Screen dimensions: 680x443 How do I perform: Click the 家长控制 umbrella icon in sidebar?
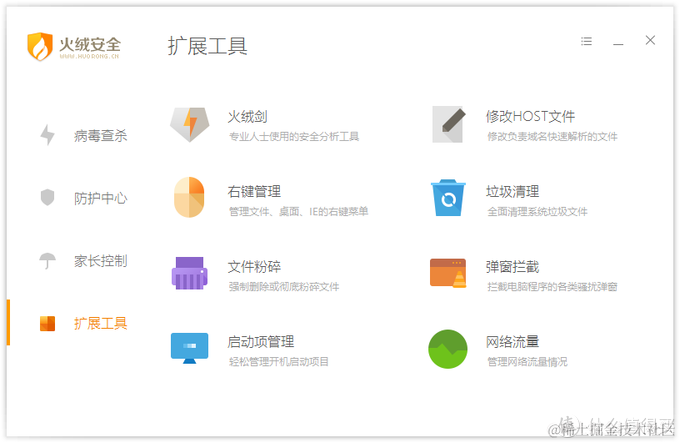click(x=47, y=261)
